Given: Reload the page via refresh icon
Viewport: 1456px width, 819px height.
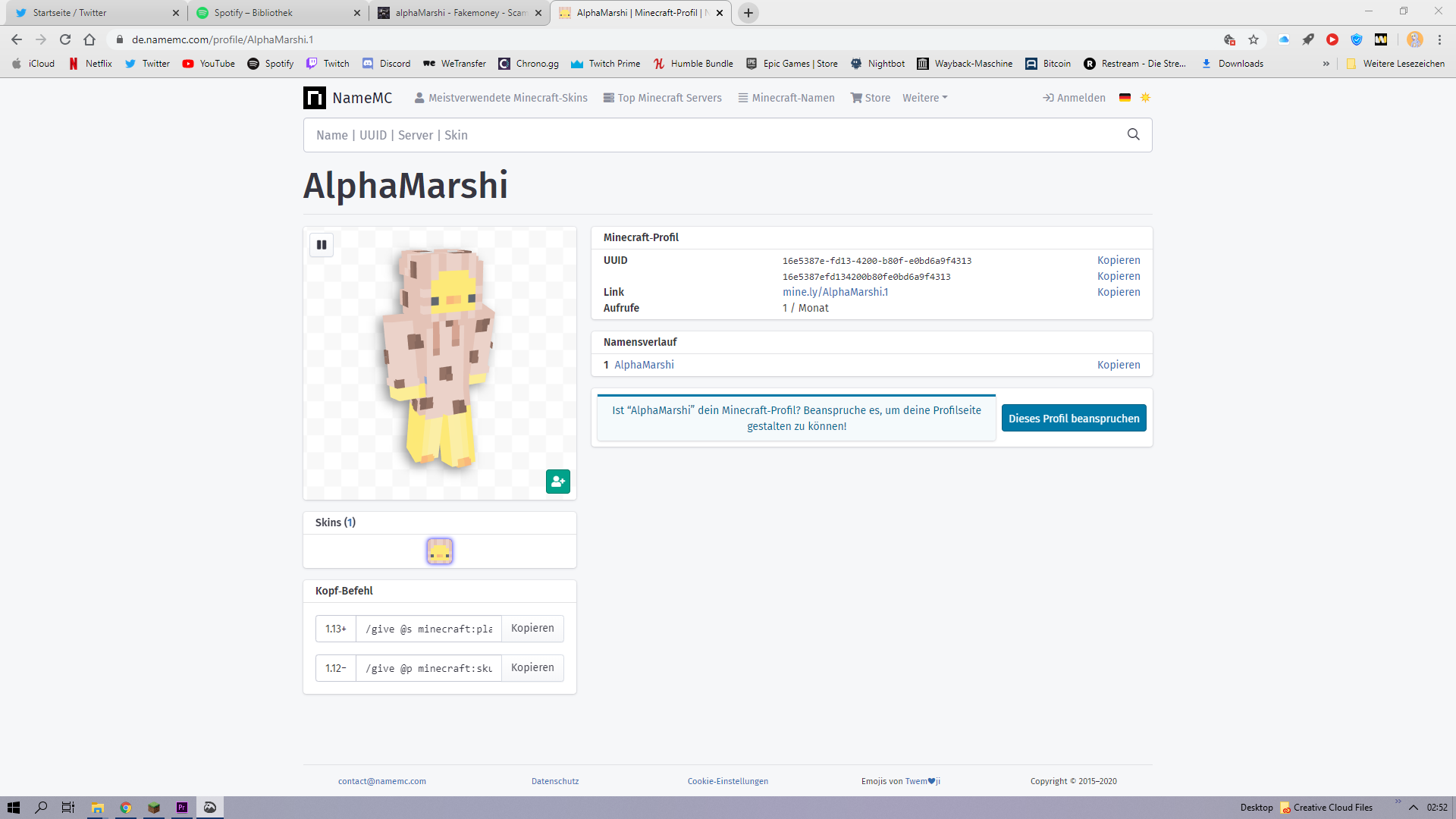Looking at the screenshot, I should 65,39.
